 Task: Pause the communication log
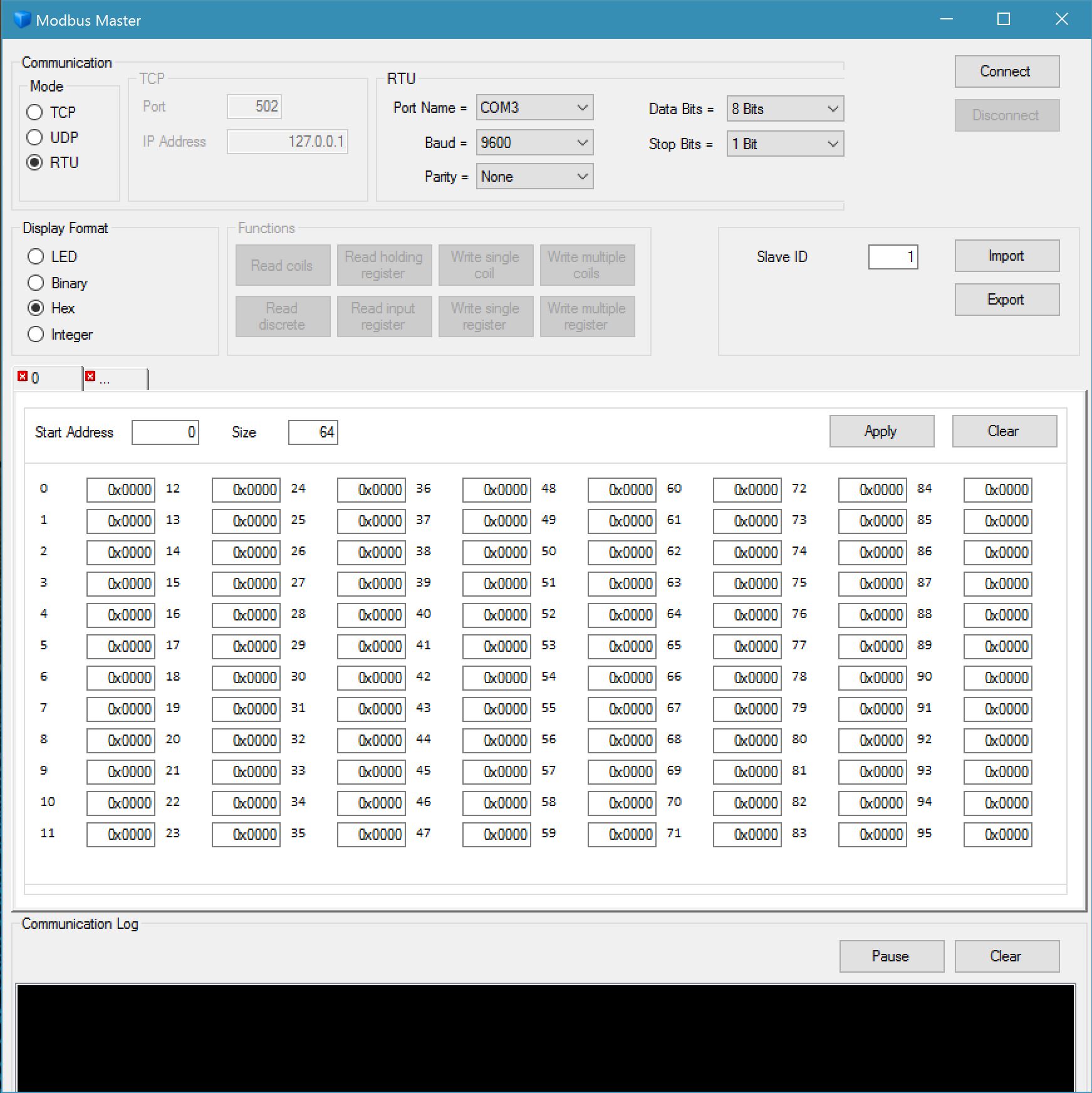click(x=890, y=956)
